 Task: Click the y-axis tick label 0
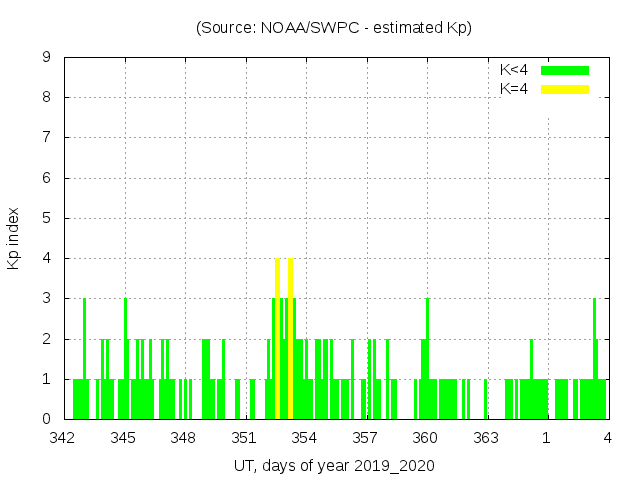point(47,419)
